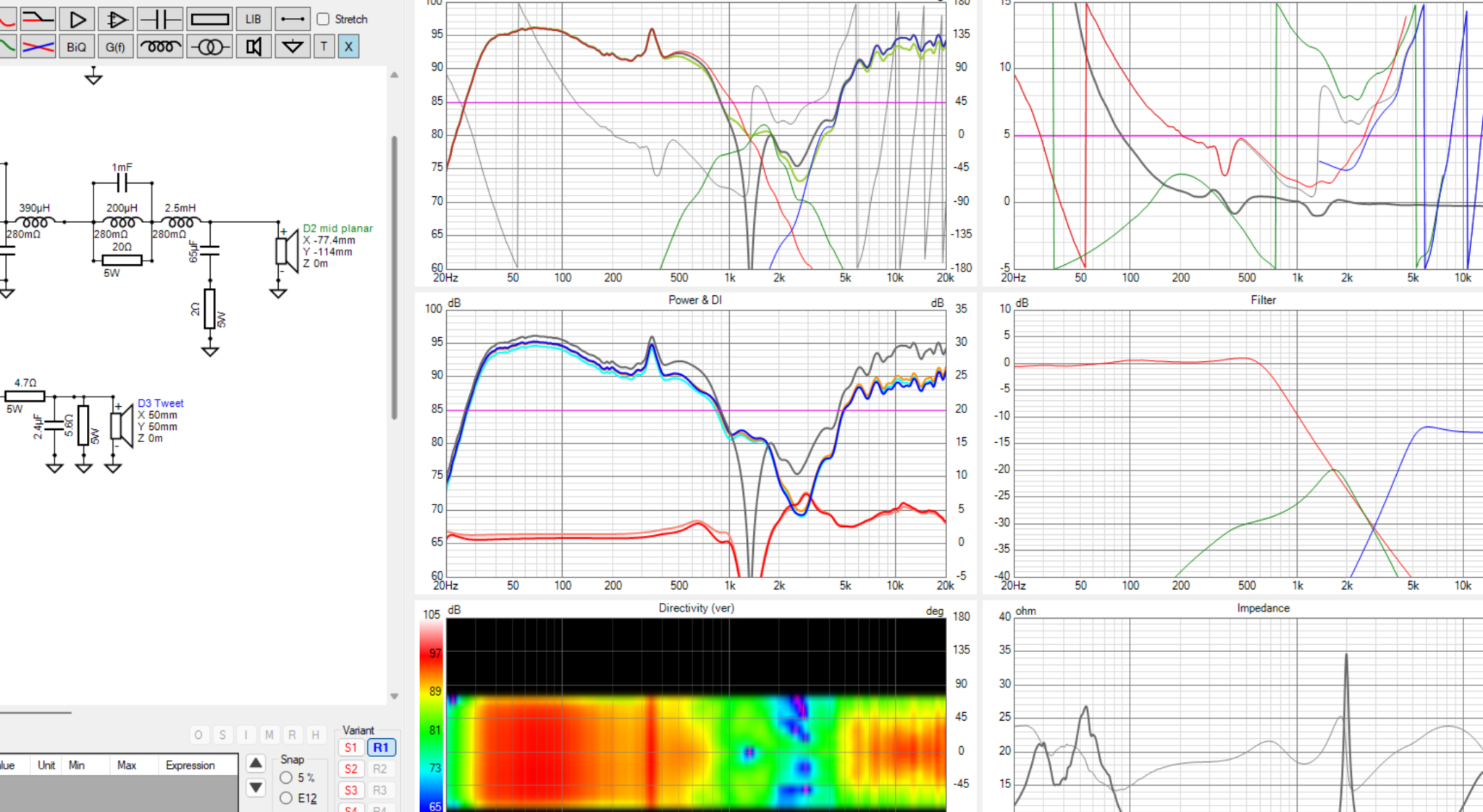
Task: Click the Directivity (ver) chart title
Action: coord(696,608)
